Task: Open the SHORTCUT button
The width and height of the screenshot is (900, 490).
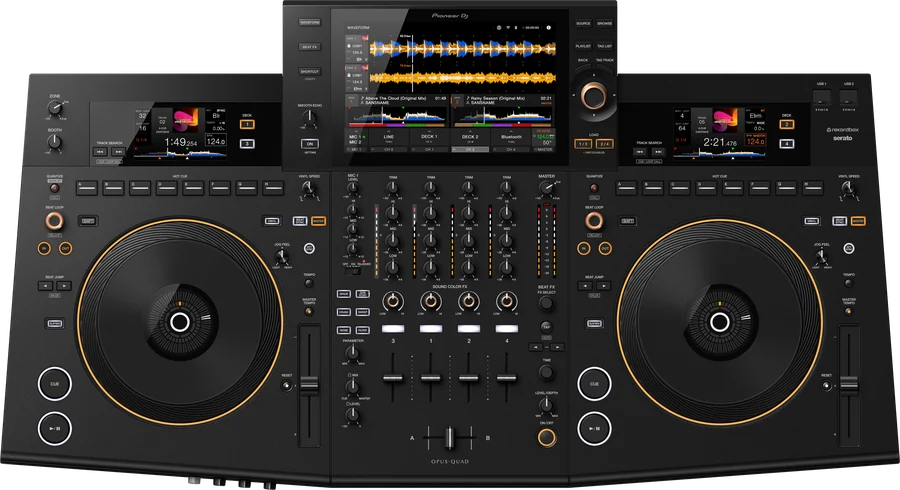Action: click(310, 72)
